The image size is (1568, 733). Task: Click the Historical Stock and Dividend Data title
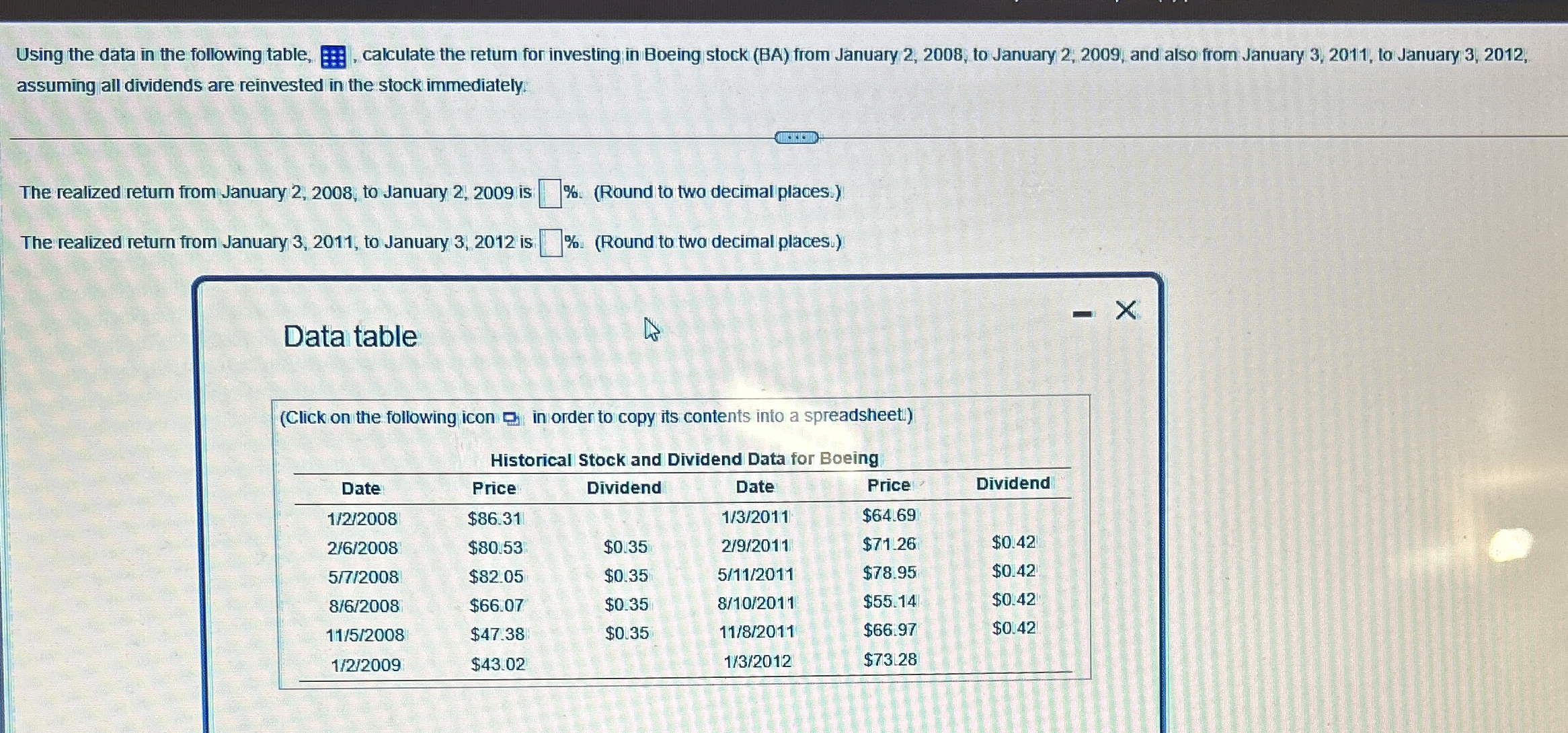684,459
